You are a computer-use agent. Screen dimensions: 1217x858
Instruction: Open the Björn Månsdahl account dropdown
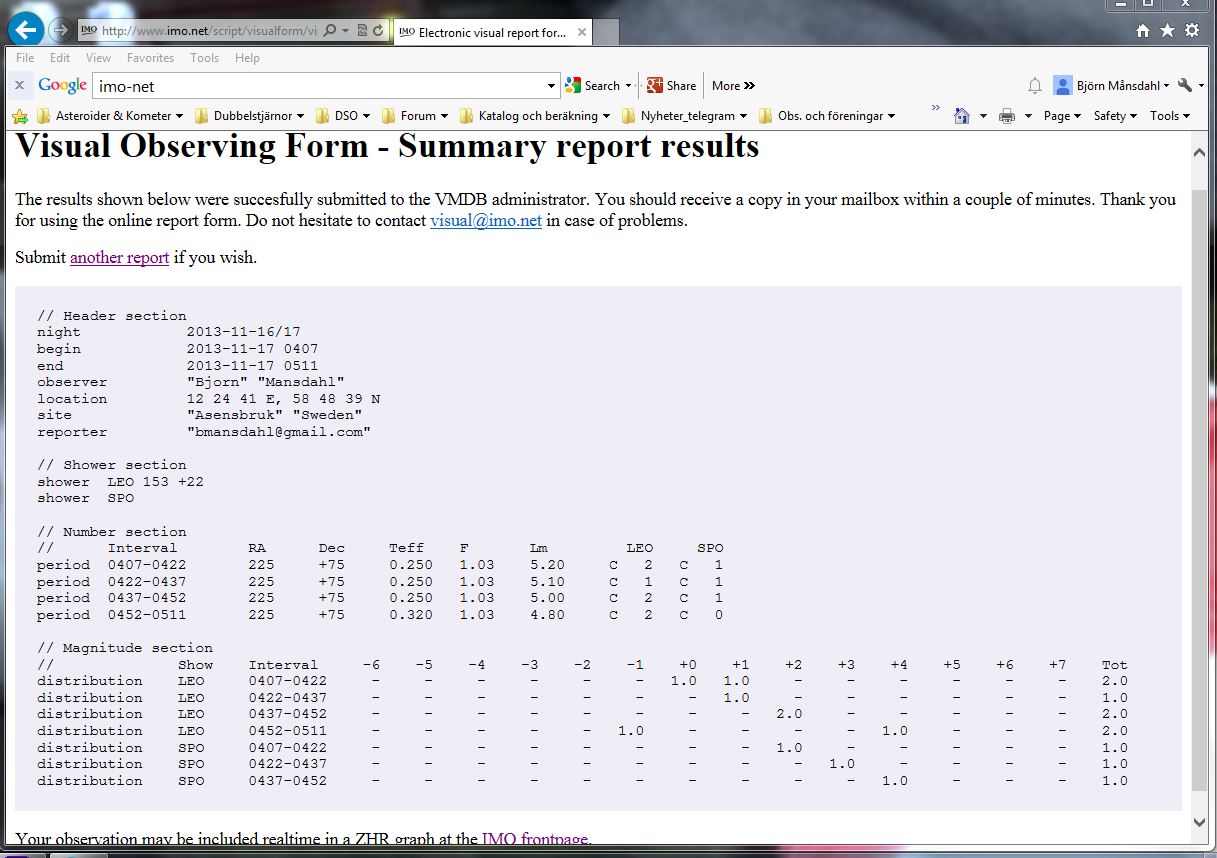click(1111, 86)
